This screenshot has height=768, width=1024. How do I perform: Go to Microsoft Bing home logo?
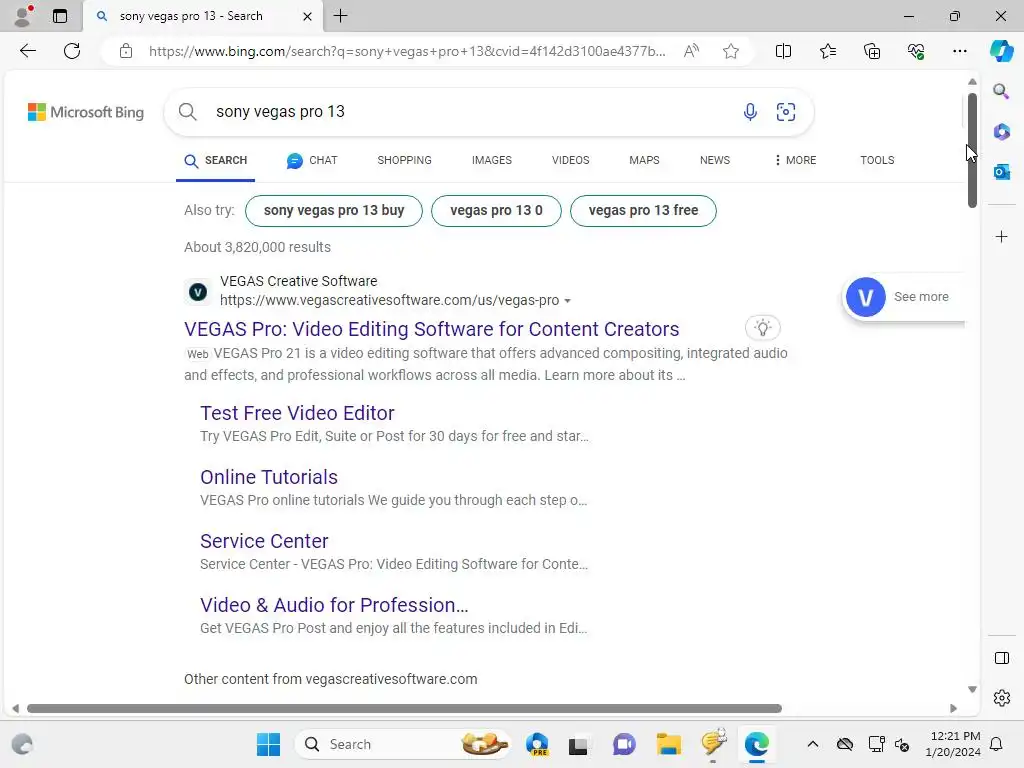pyautogui.click(x=86, y=112)
